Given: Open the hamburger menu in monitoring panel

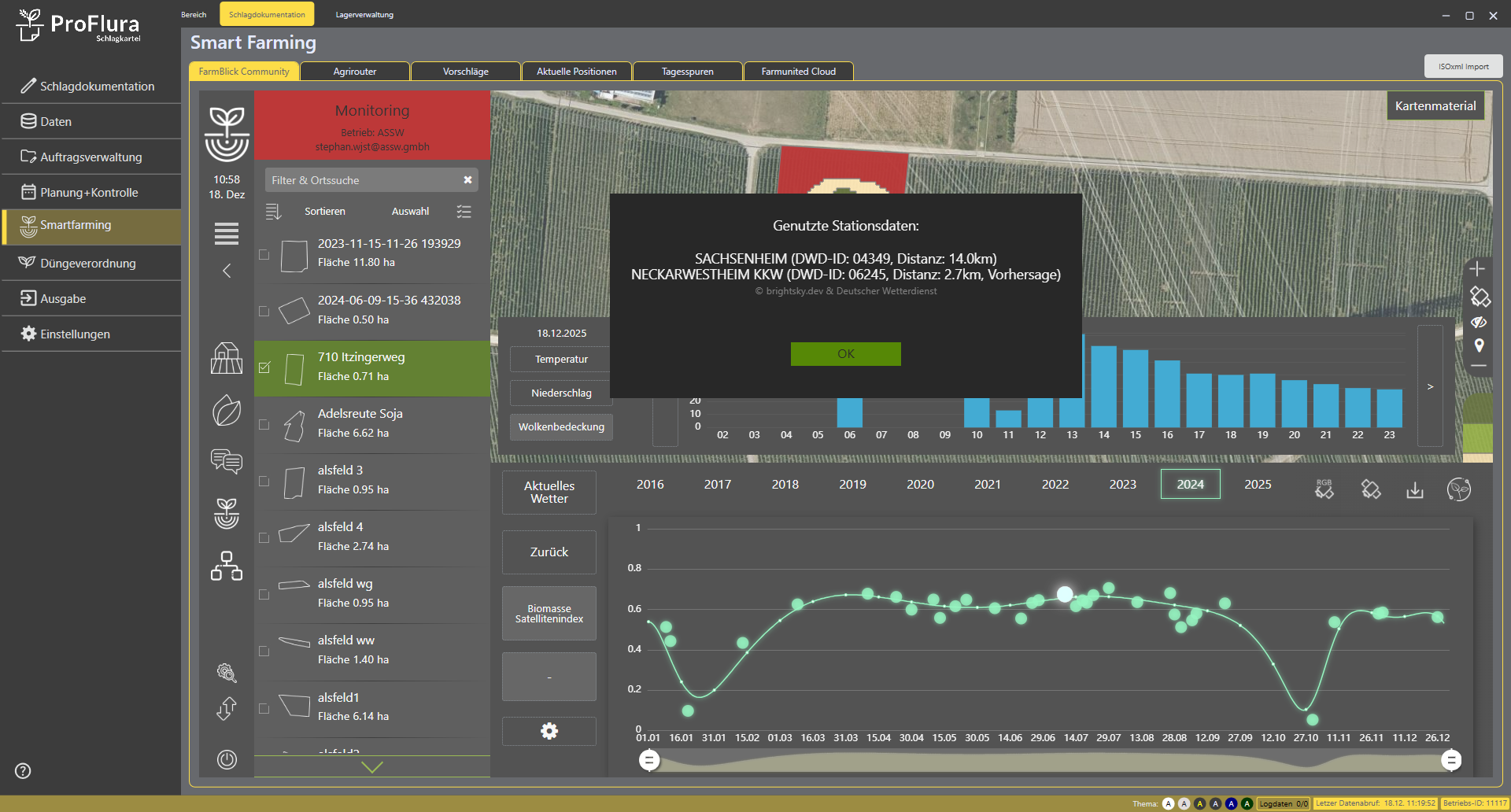Looking at the screenshot, I should pyautogui.click(x=227, y=234).
